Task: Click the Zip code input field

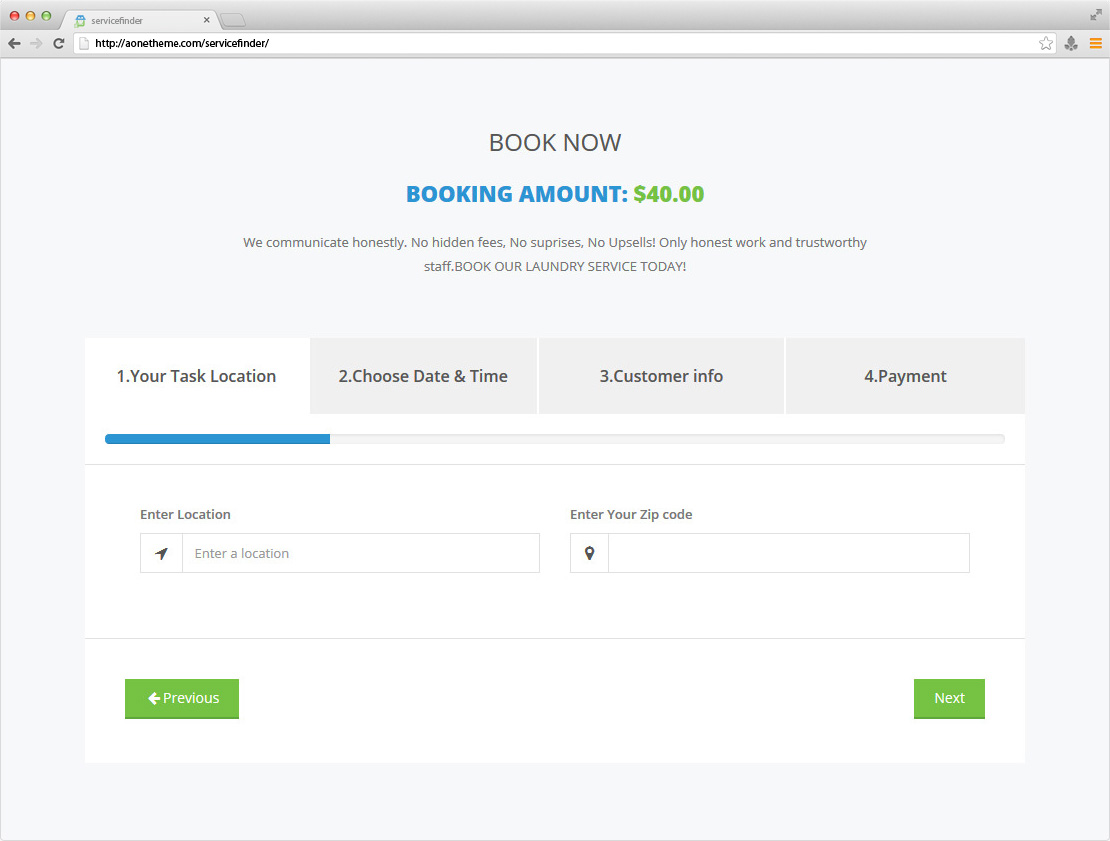Action: pos(788,553)
